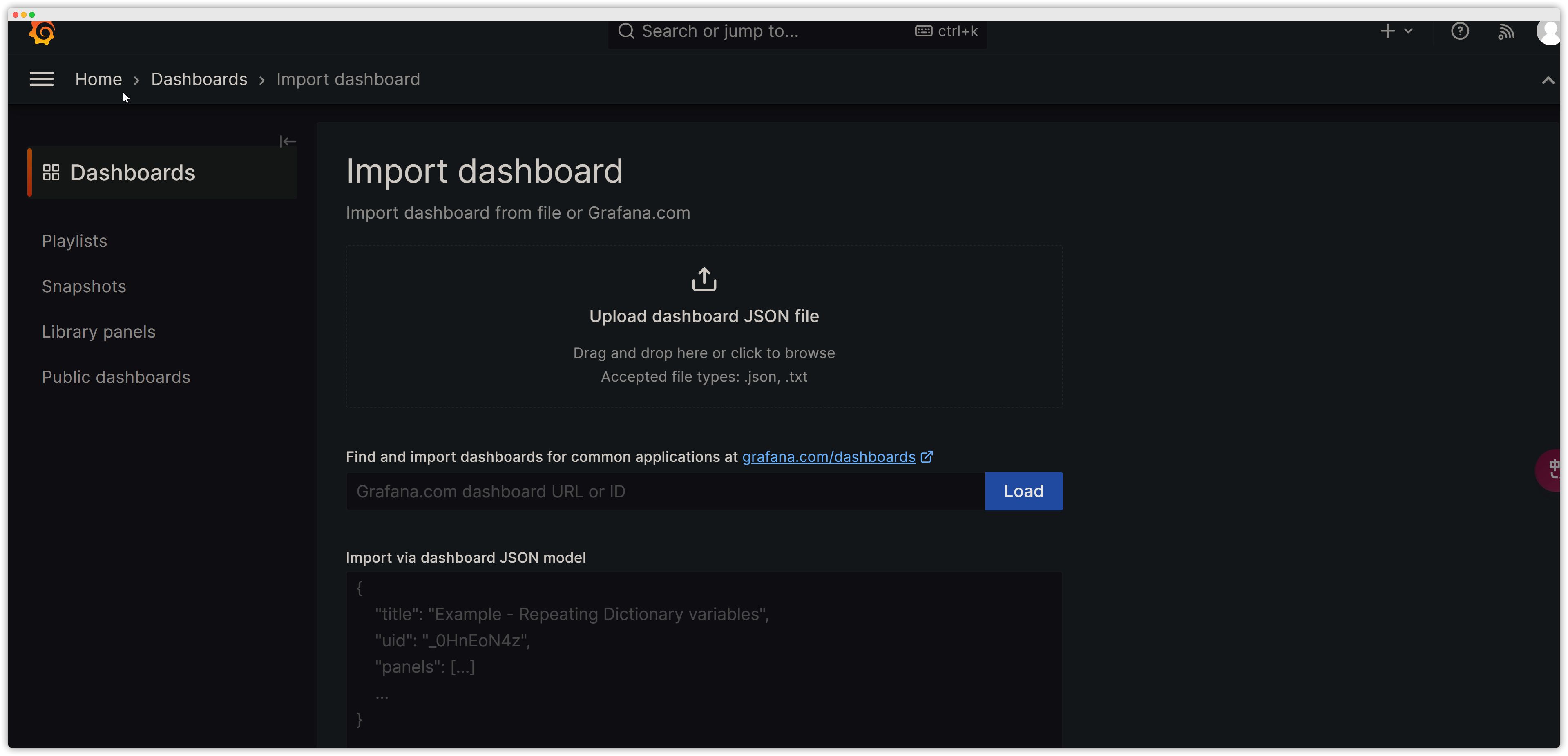Open the hamburger navigation menu

point(41,79)
